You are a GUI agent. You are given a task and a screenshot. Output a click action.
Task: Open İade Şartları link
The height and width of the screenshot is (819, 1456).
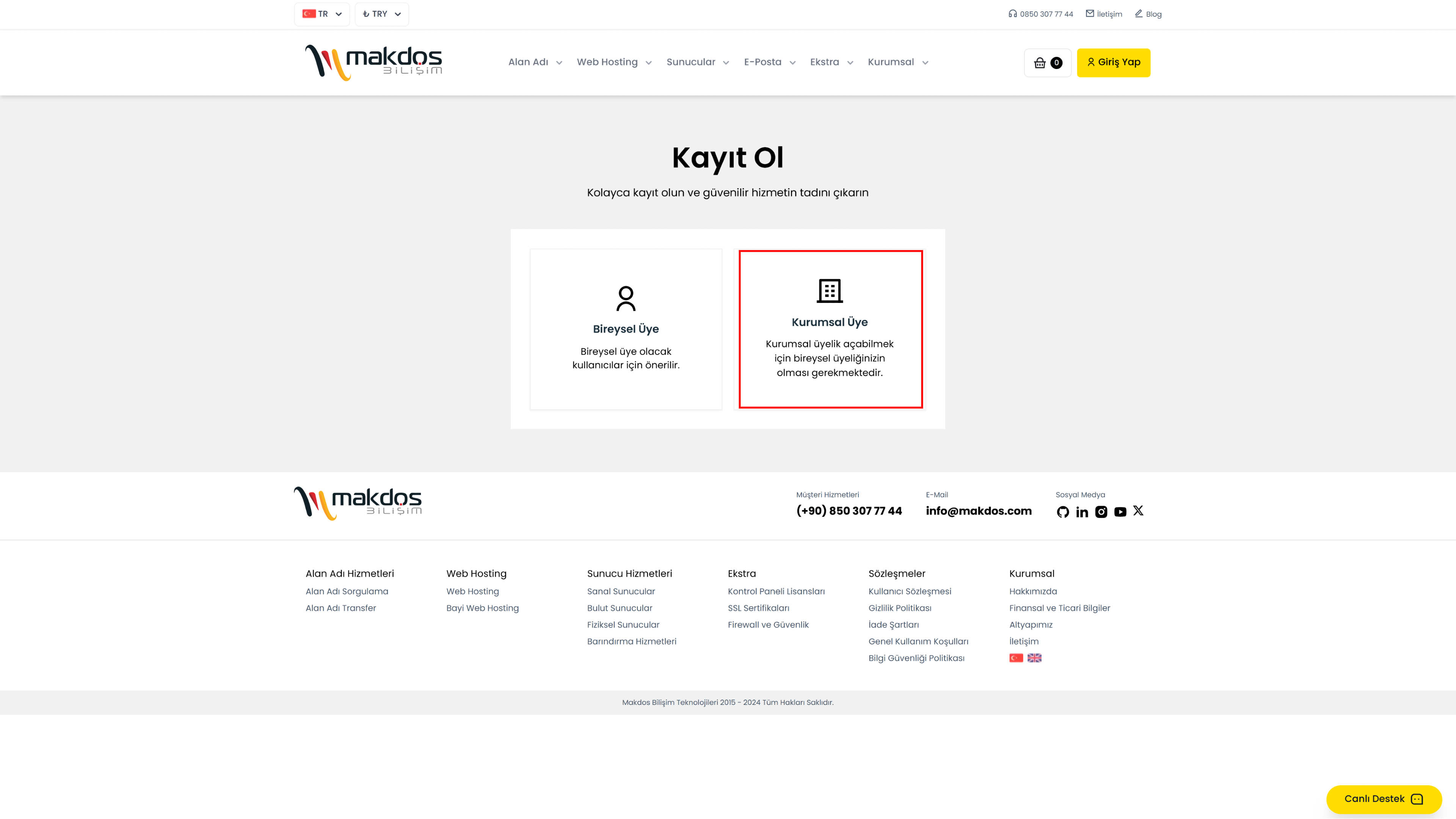click(894, 625)
